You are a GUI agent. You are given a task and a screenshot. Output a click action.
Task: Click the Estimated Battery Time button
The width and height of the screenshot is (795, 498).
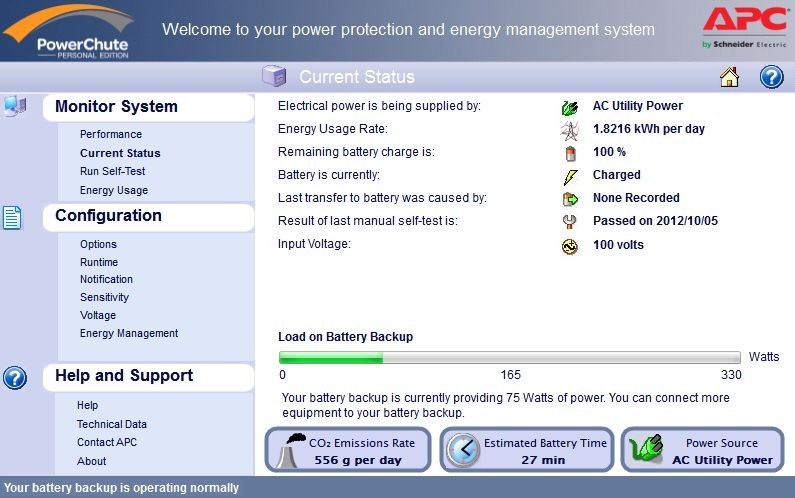pyautogui.click(x=527, y=450)
